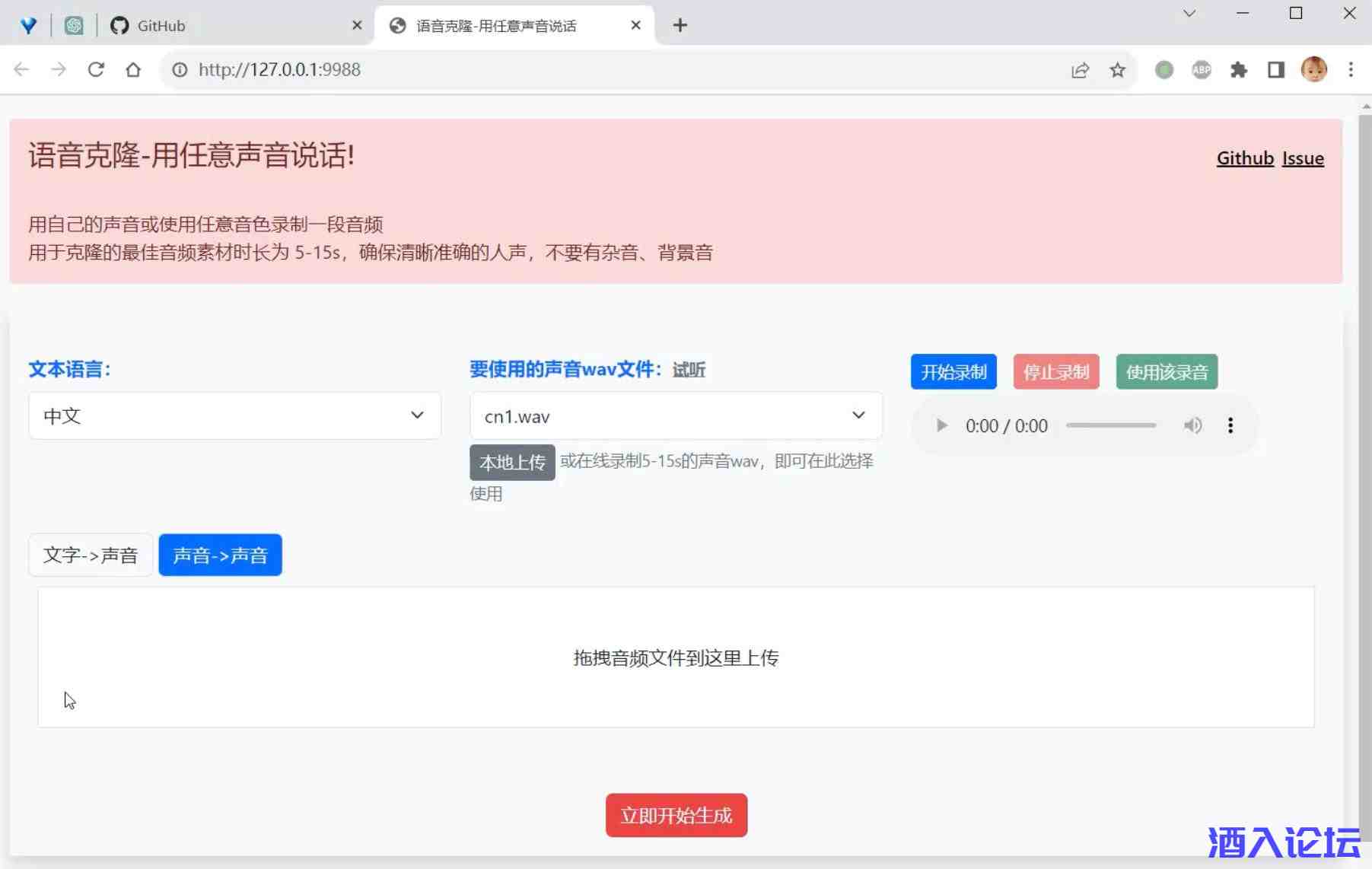Switch to the 声音->声音 tab
Screen dimensions: 1372x869
point(220,555)
